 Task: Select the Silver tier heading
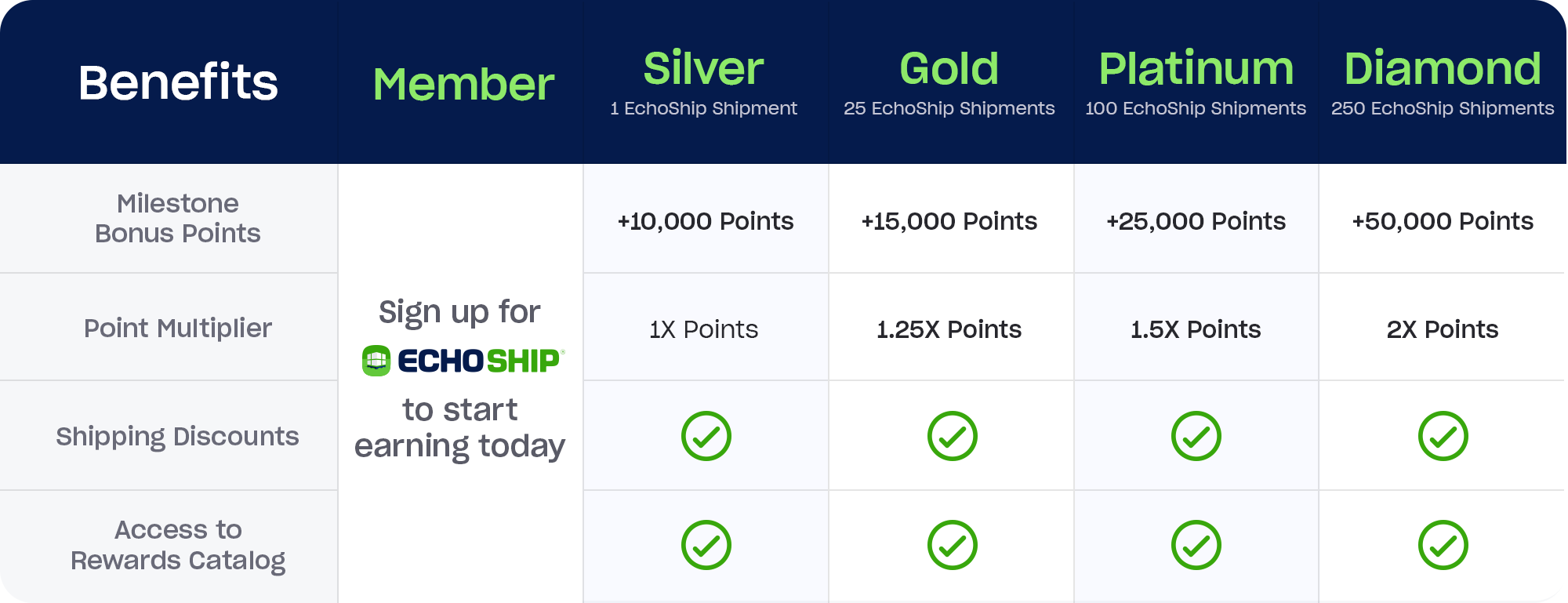pyautogui.click(x=703, y=68)
